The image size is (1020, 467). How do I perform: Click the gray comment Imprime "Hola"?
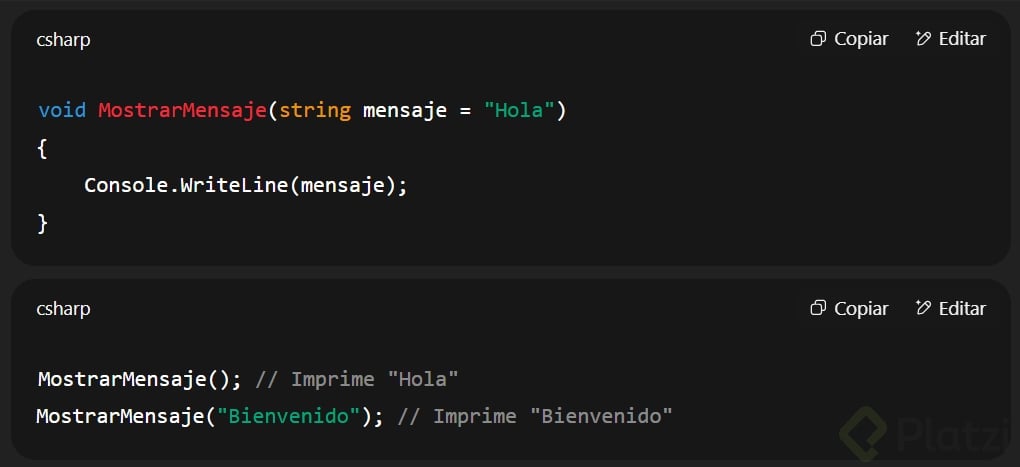357,379
